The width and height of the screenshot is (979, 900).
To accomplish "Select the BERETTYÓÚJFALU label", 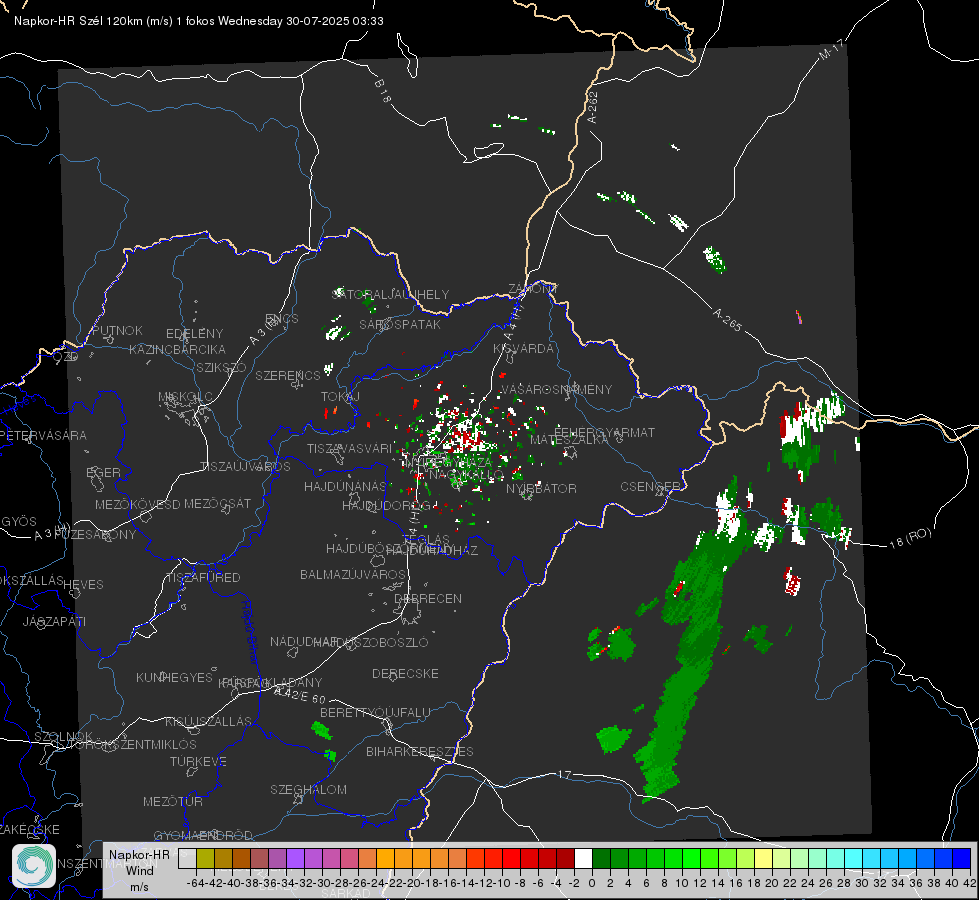I will coord(375,712).
